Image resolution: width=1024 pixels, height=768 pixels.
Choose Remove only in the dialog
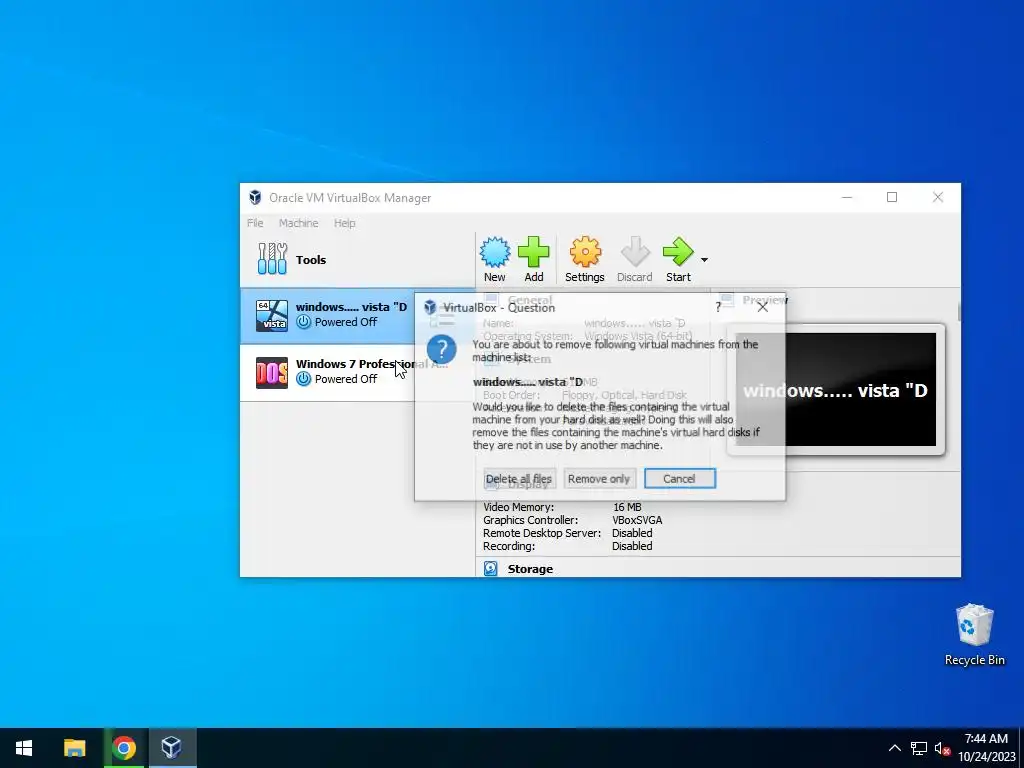599,479
